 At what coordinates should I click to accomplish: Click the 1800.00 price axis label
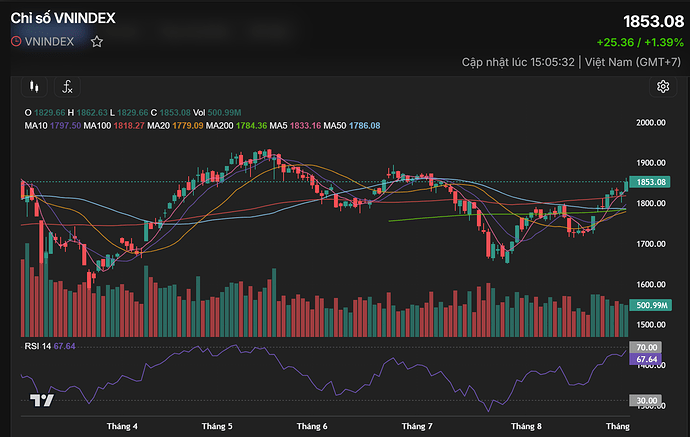651,203
